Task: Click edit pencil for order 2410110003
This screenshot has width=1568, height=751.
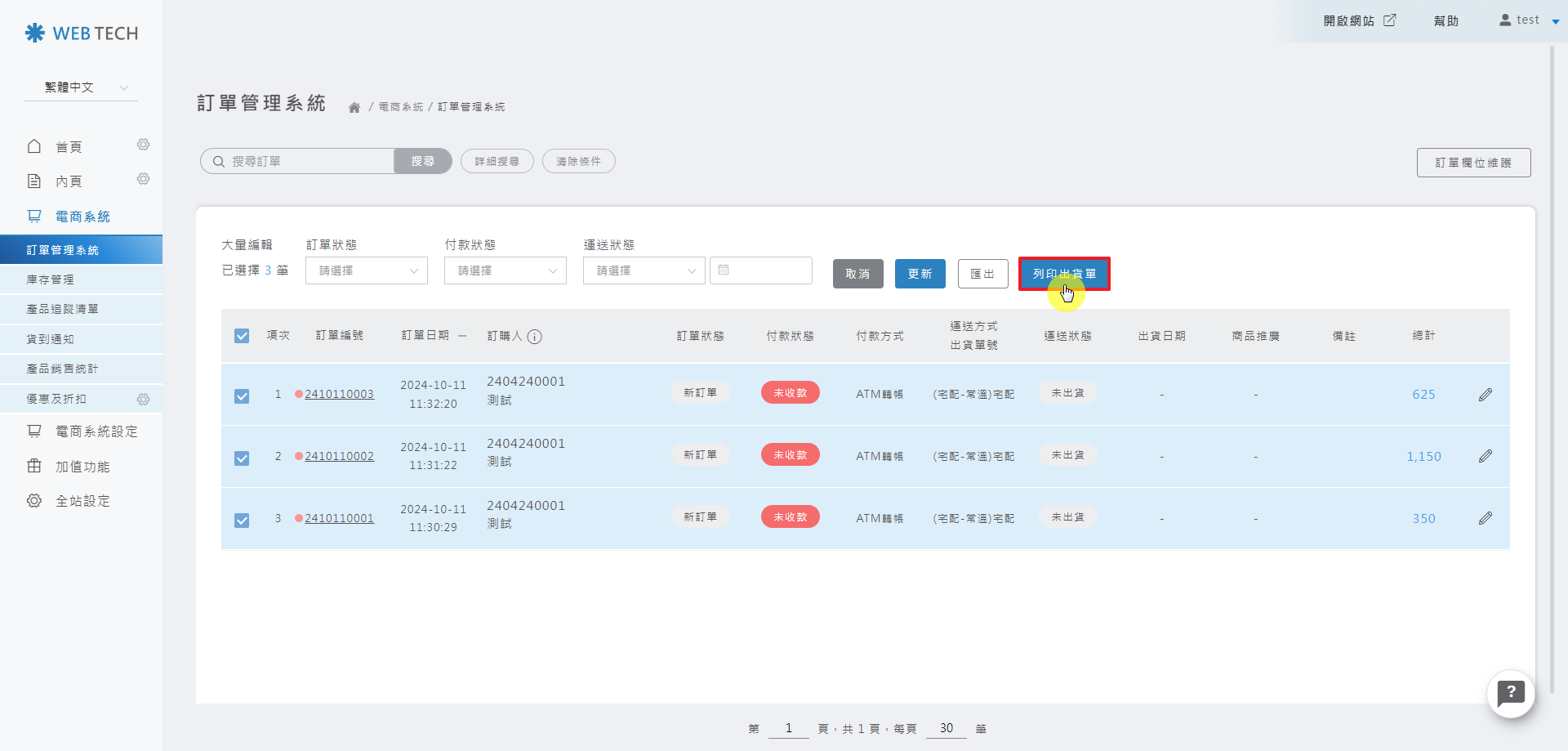Action: point(1485,395)
